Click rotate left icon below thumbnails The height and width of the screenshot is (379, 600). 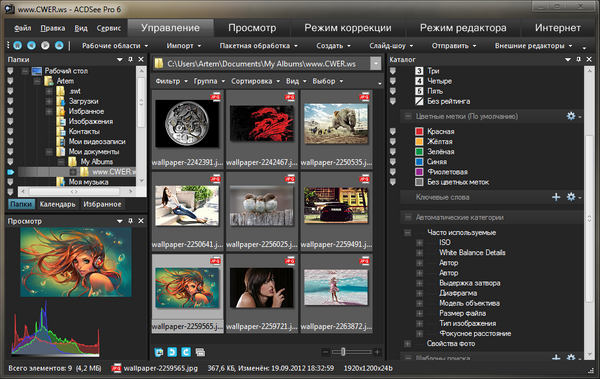pos(172,352)
